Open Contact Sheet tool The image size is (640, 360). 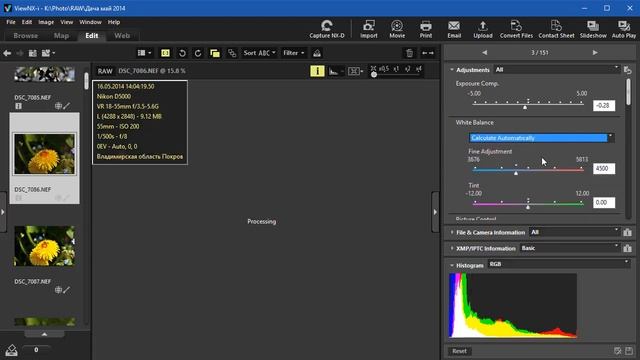(x=556, y=29)
